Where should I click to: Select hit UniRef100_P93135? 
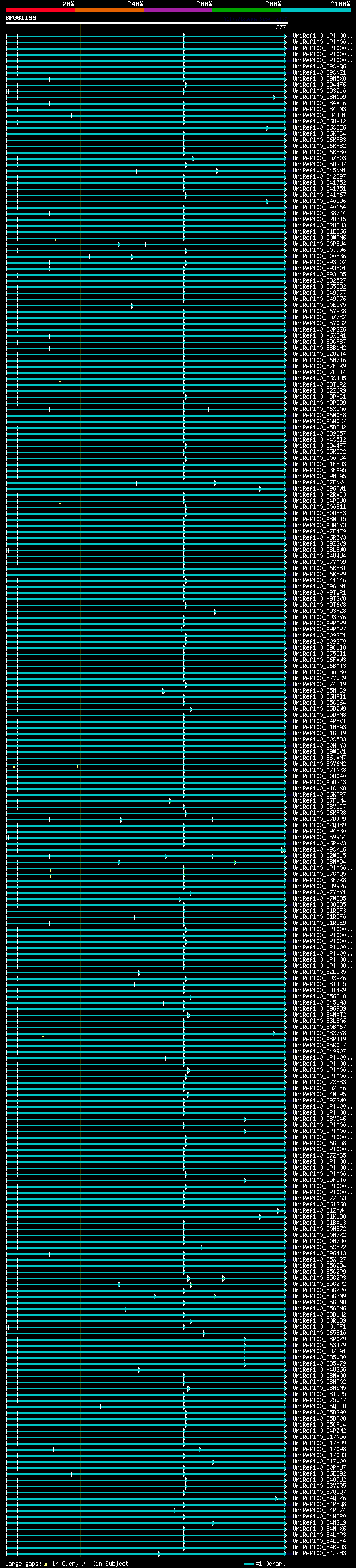[319, 275]
